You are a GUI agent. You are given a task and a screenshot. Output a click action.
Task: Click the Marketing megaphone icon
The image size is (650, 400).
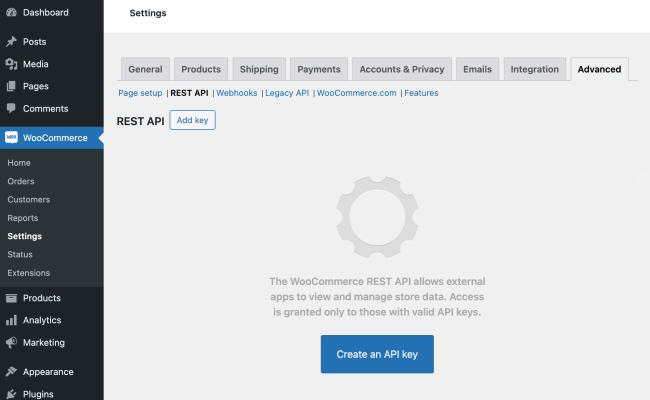12,342
